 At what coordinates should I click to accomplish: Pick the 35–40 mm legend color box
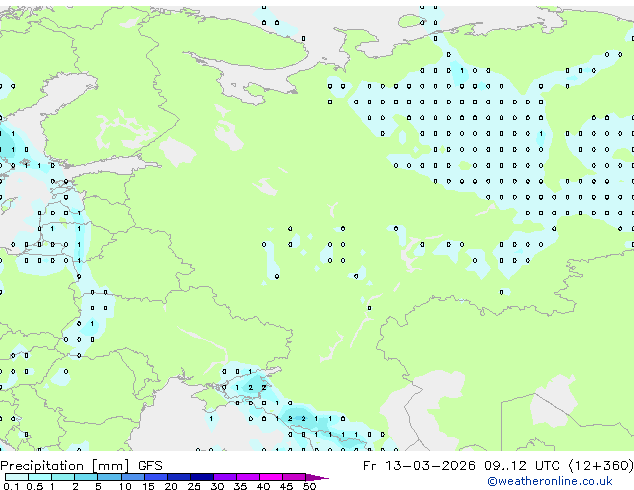tap(248, 477)
